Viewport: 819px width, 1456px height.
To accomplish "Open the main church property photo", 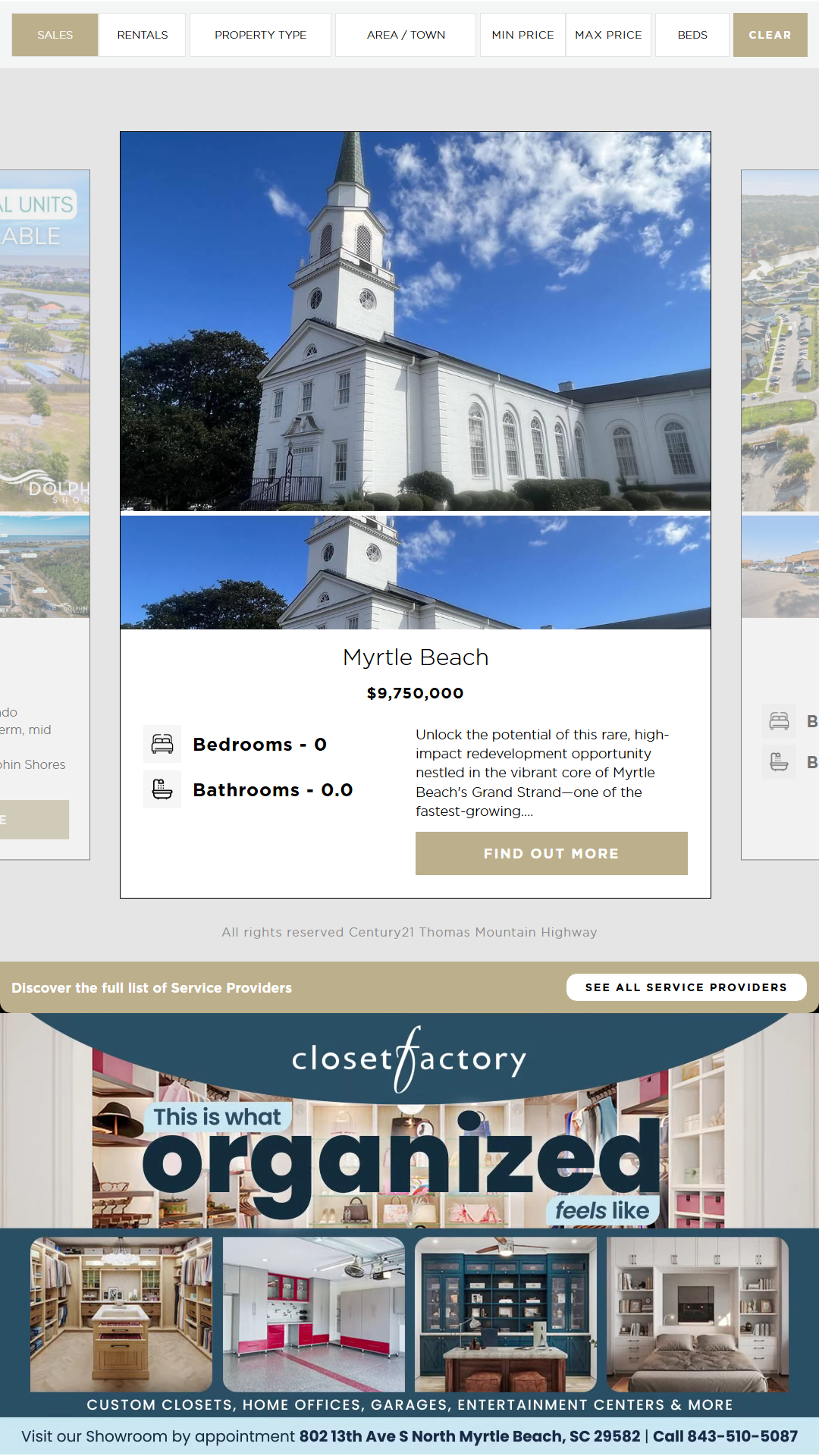I will (x=416, y=322).
